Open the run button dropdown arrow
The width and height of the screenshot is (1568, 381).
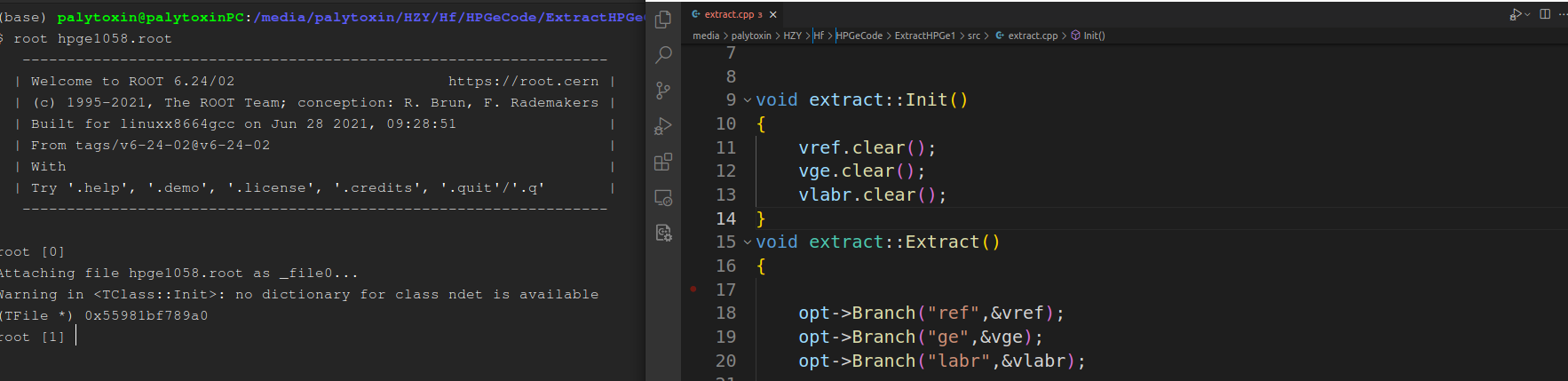pyautogui.click(x=1527, y=14)
